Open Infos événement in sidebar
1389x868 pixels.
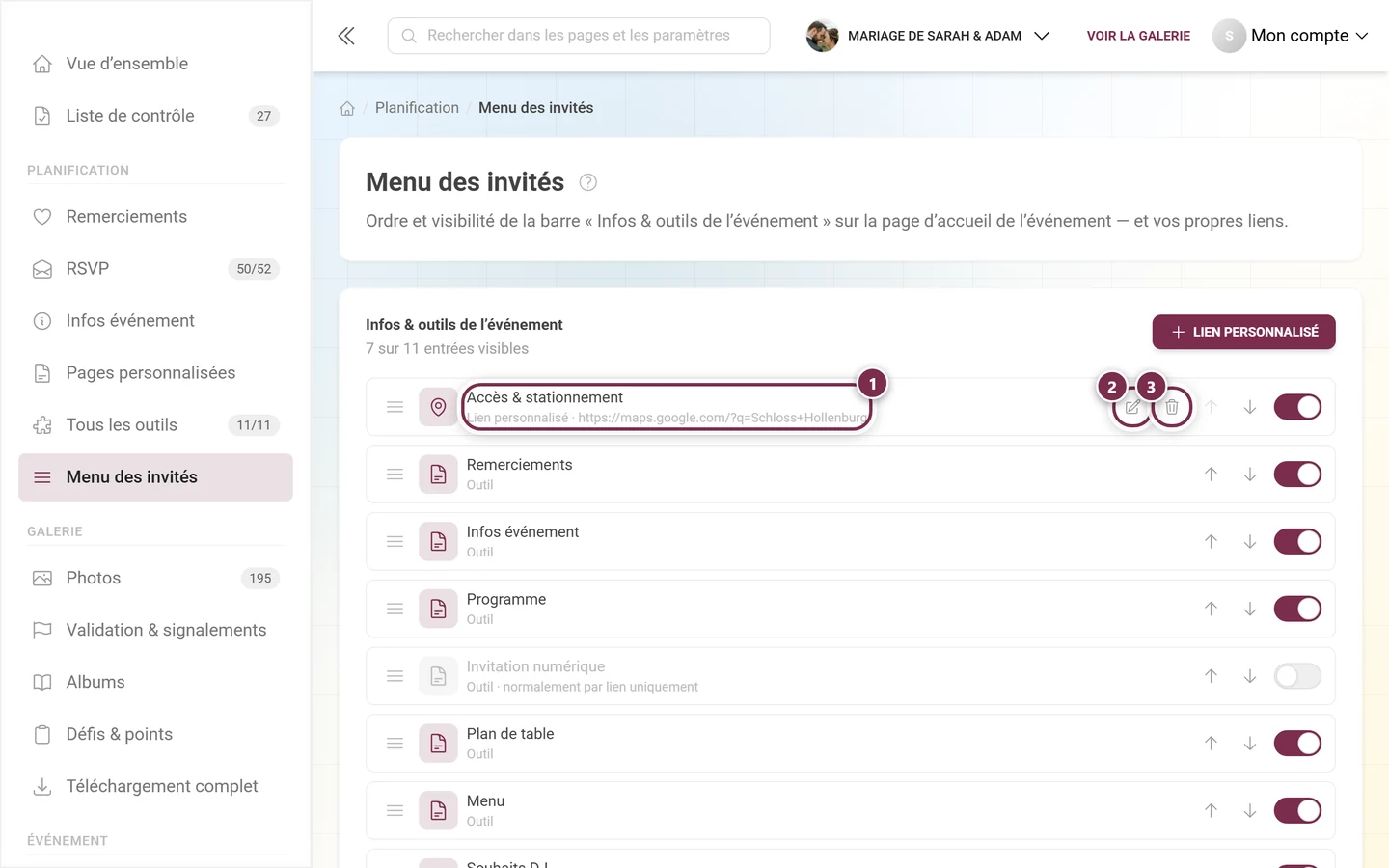(155, 321)
